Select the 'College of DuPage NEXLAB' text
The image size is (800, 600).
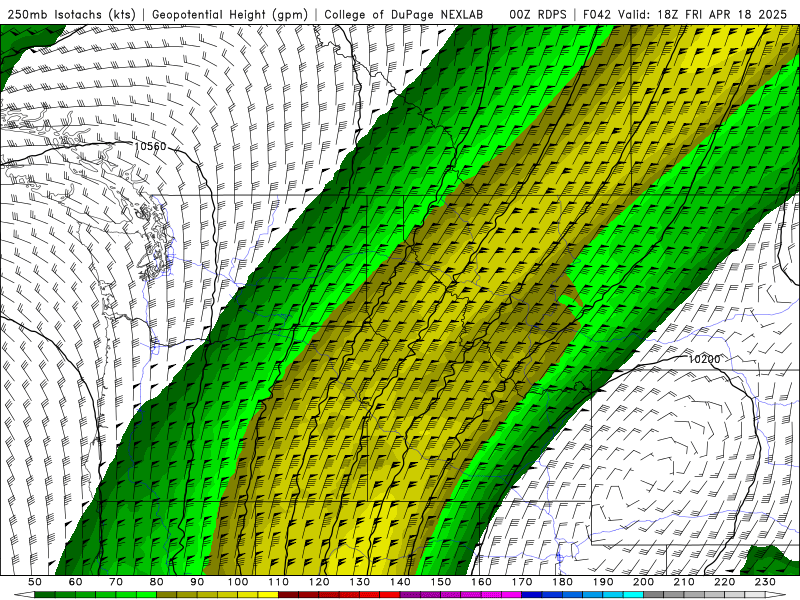(403, 14)
